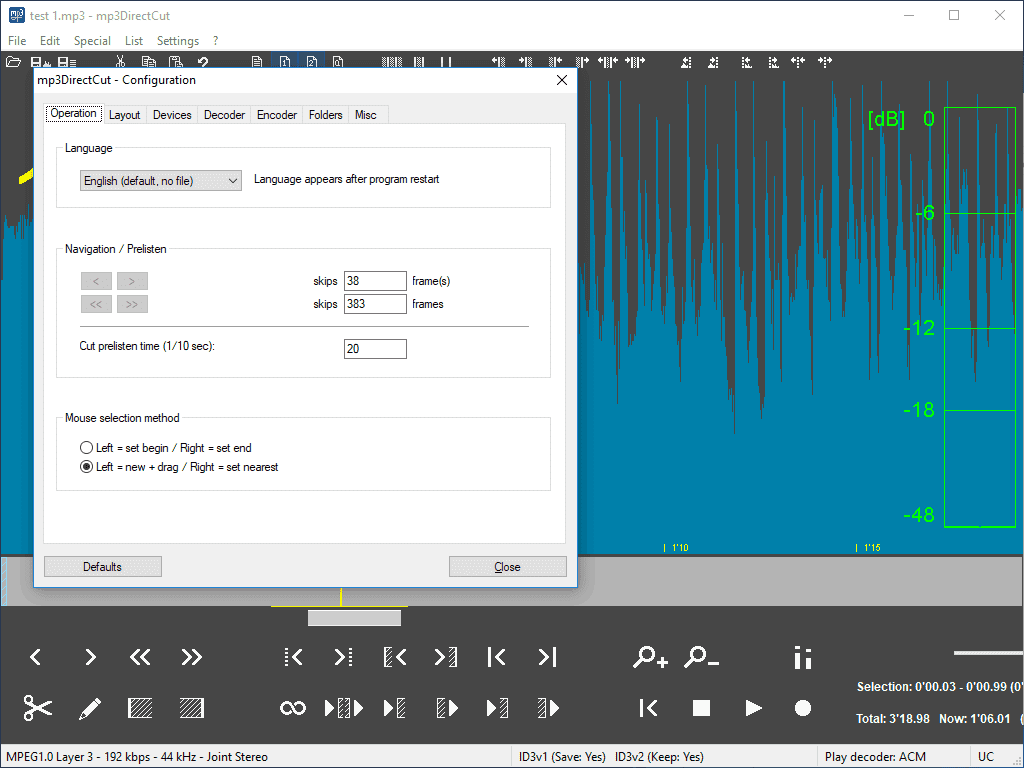Click 'Play decoder: ACM' in status bar

pyautogui.click(x=875, y=757)
